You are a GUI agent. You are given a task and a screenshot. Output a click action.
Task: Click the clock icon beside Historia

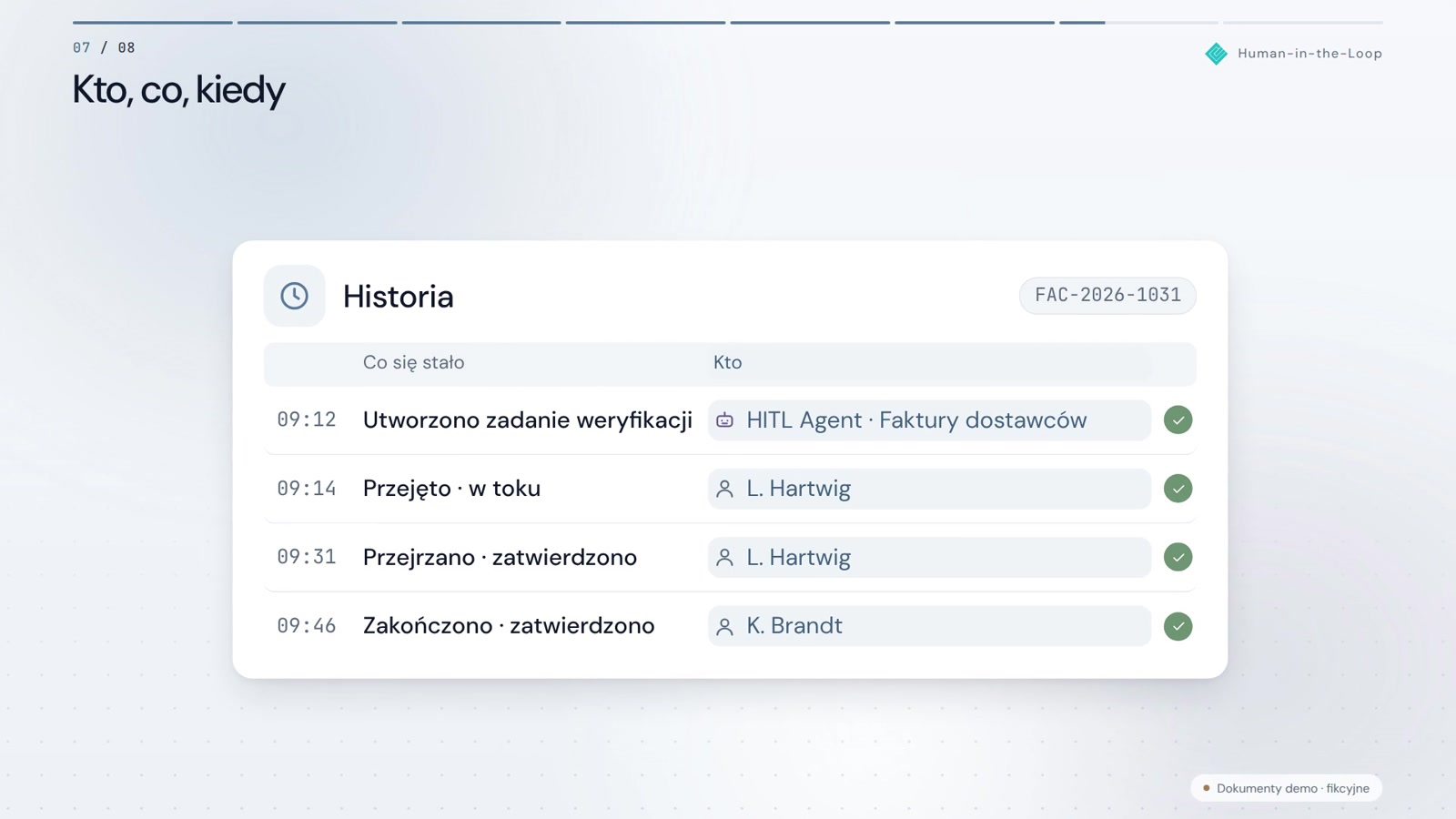point(294,296)
